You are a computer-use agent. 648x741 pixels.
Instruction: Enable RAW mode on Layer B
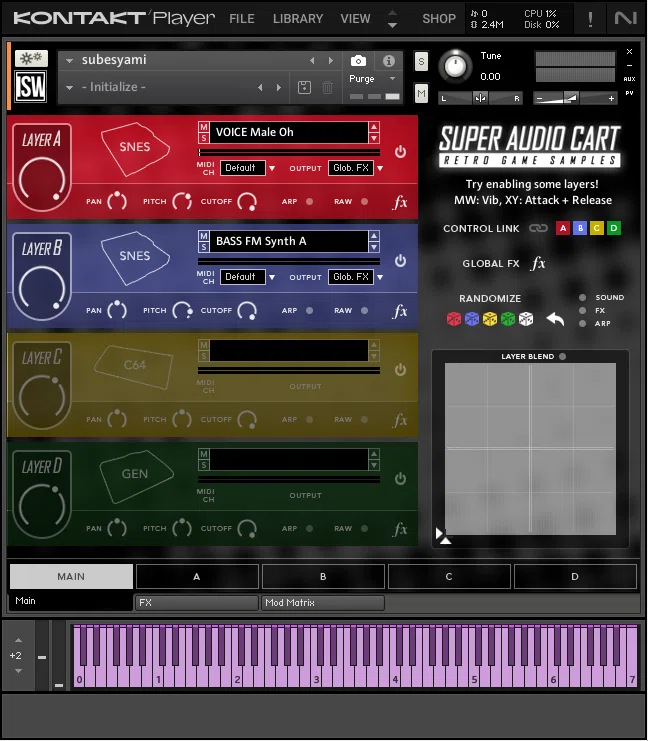(364, 310)
